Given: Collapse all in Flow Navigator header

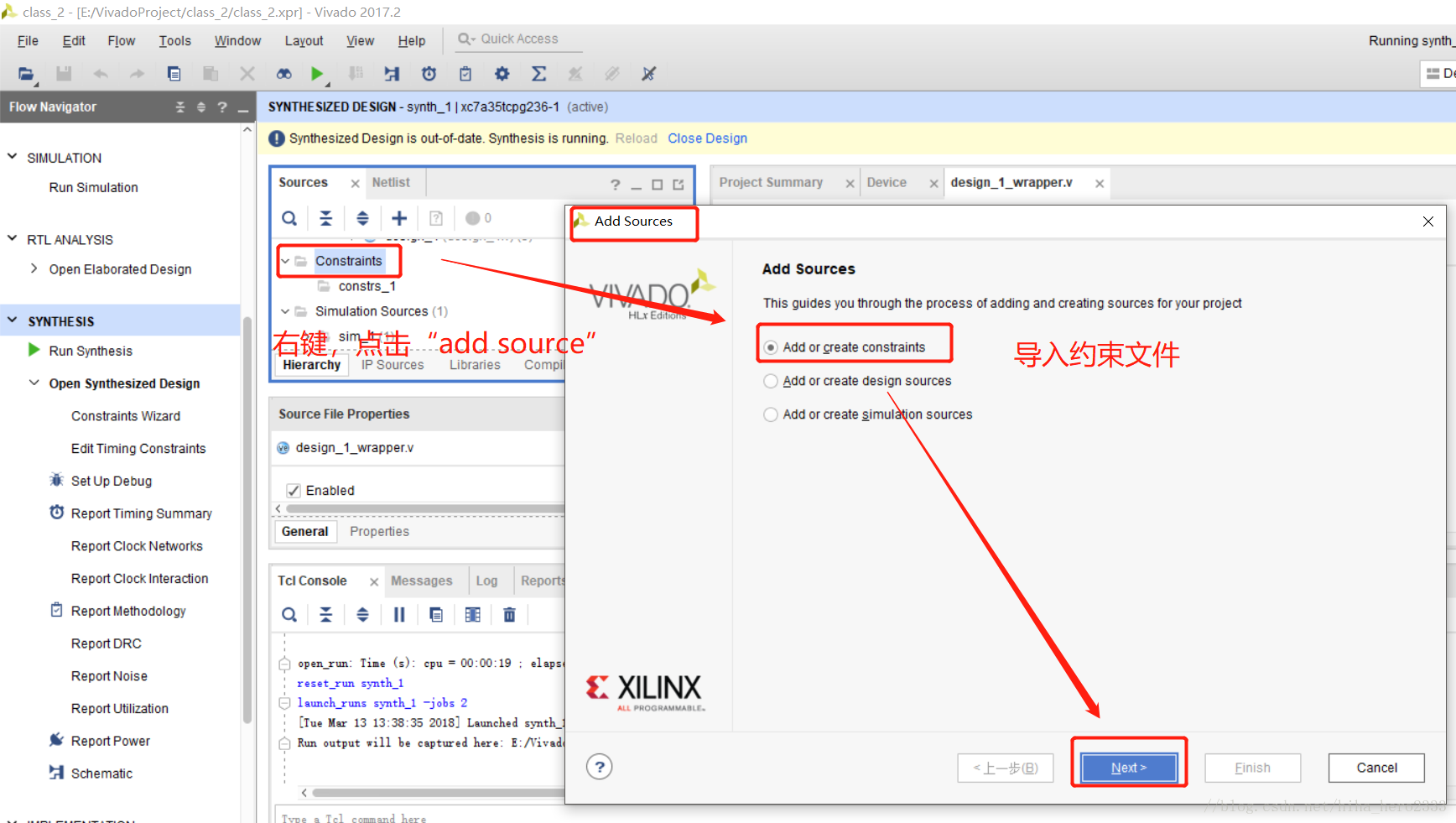Looking at the screenshot, I should [179, 107].
